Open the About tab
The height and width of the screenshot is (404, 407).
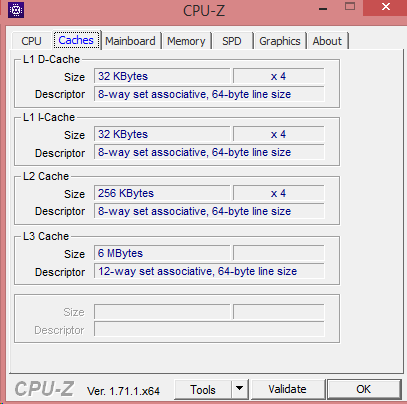[327, 41]
